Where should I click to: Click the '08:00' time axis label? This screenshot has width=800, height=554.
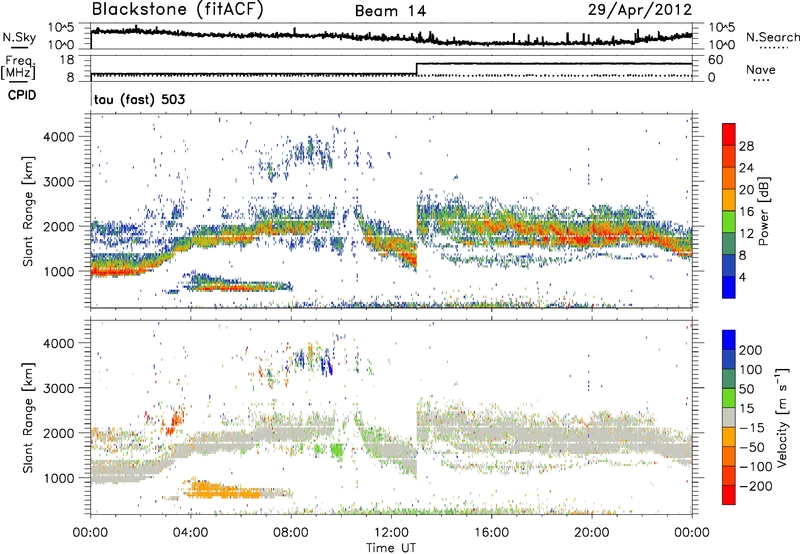pyautogui.click(x=291, y=533)
